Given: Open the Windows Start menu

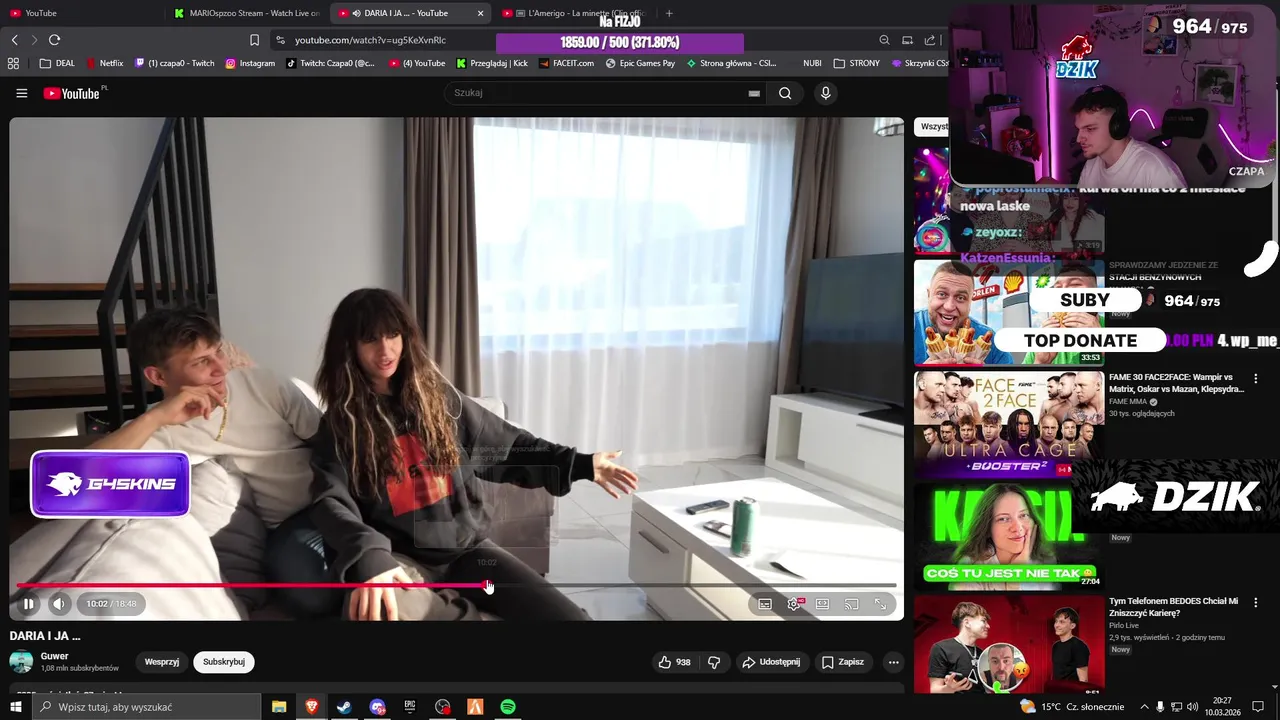Looking at the screenshot, I should (x=15, y=707).
